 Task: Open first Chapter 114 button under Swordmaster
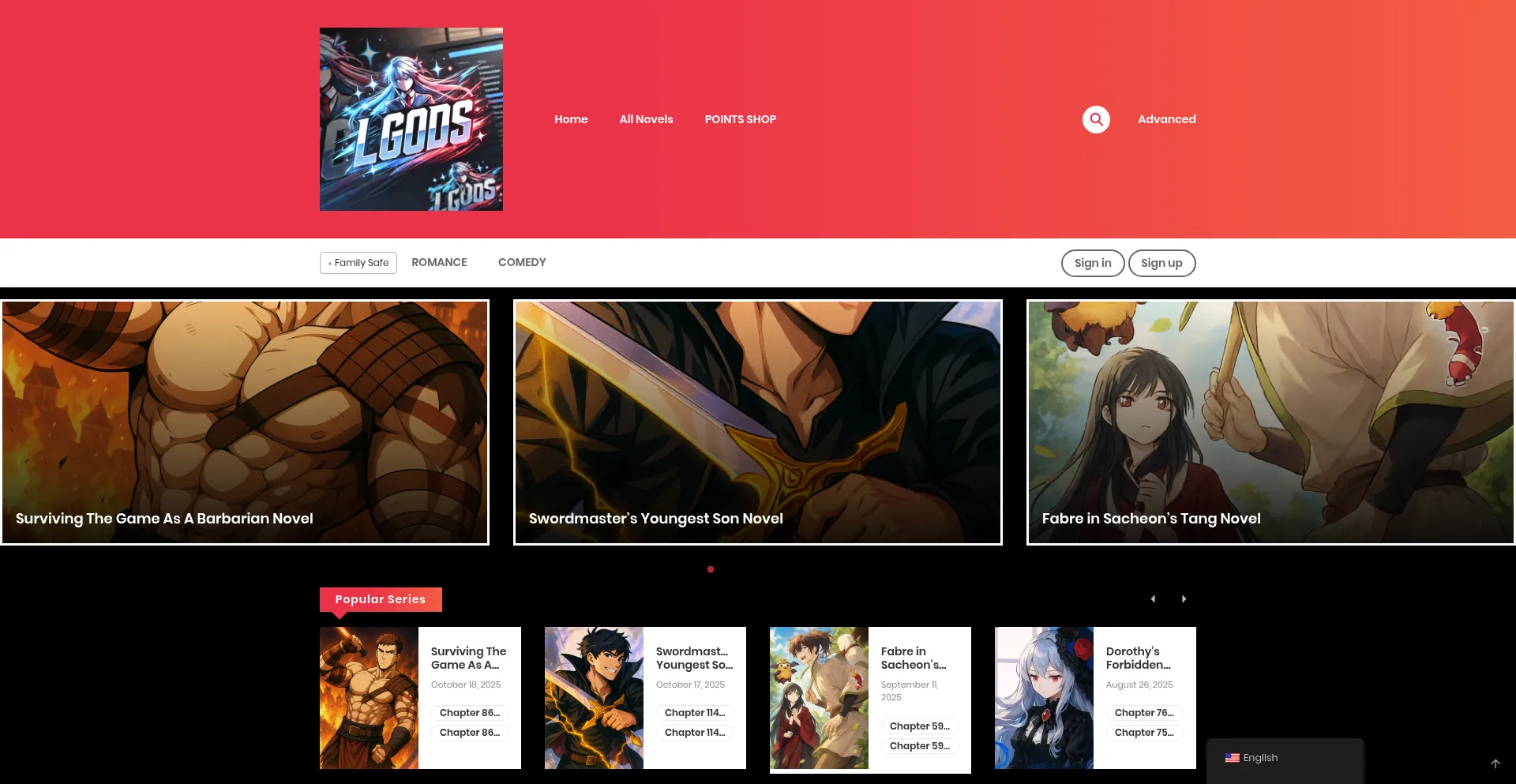(695, 713)
